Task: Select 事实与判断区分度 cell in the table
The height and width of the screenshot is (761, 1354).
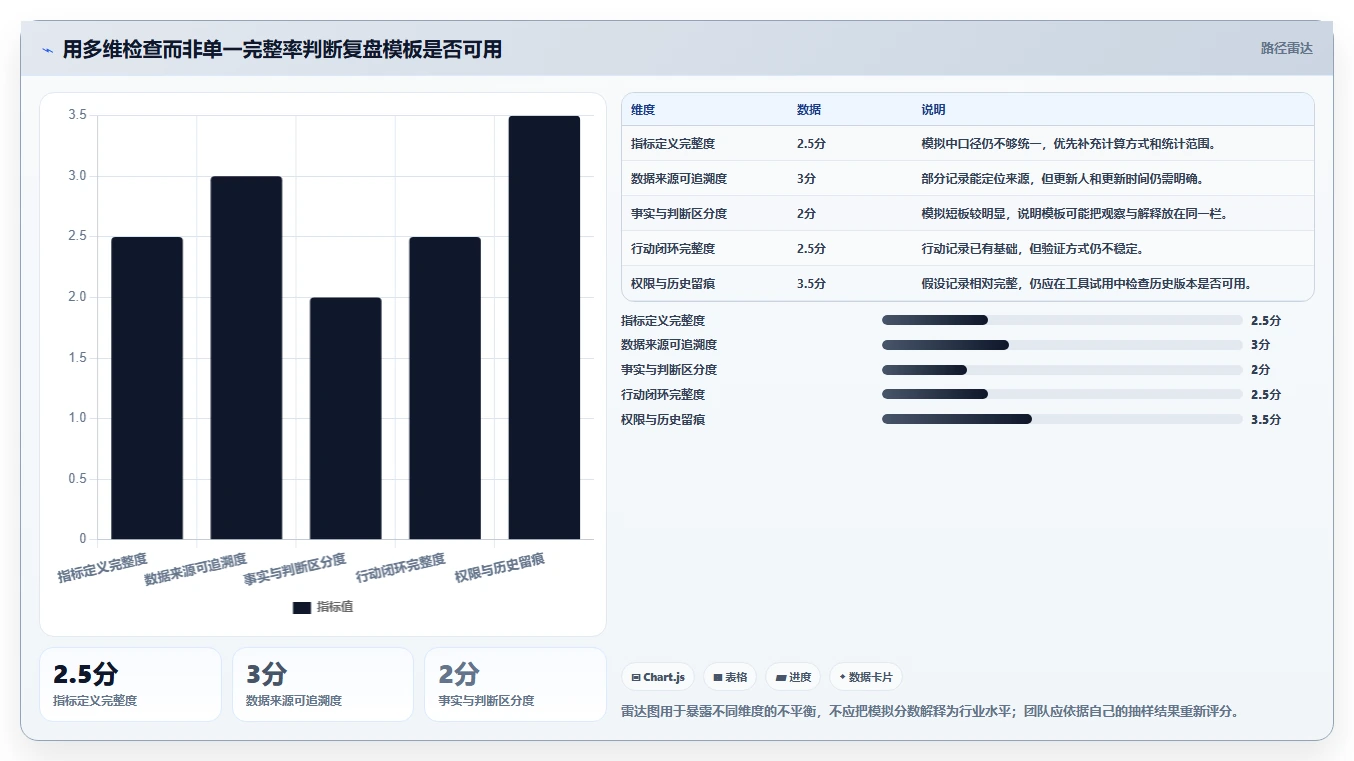Action: coord(679,214)
